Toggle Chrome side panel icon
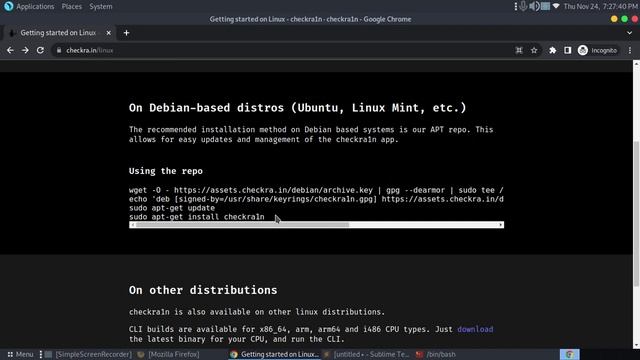The width and height of the screenshot is (640, 360). coord(567,50)
